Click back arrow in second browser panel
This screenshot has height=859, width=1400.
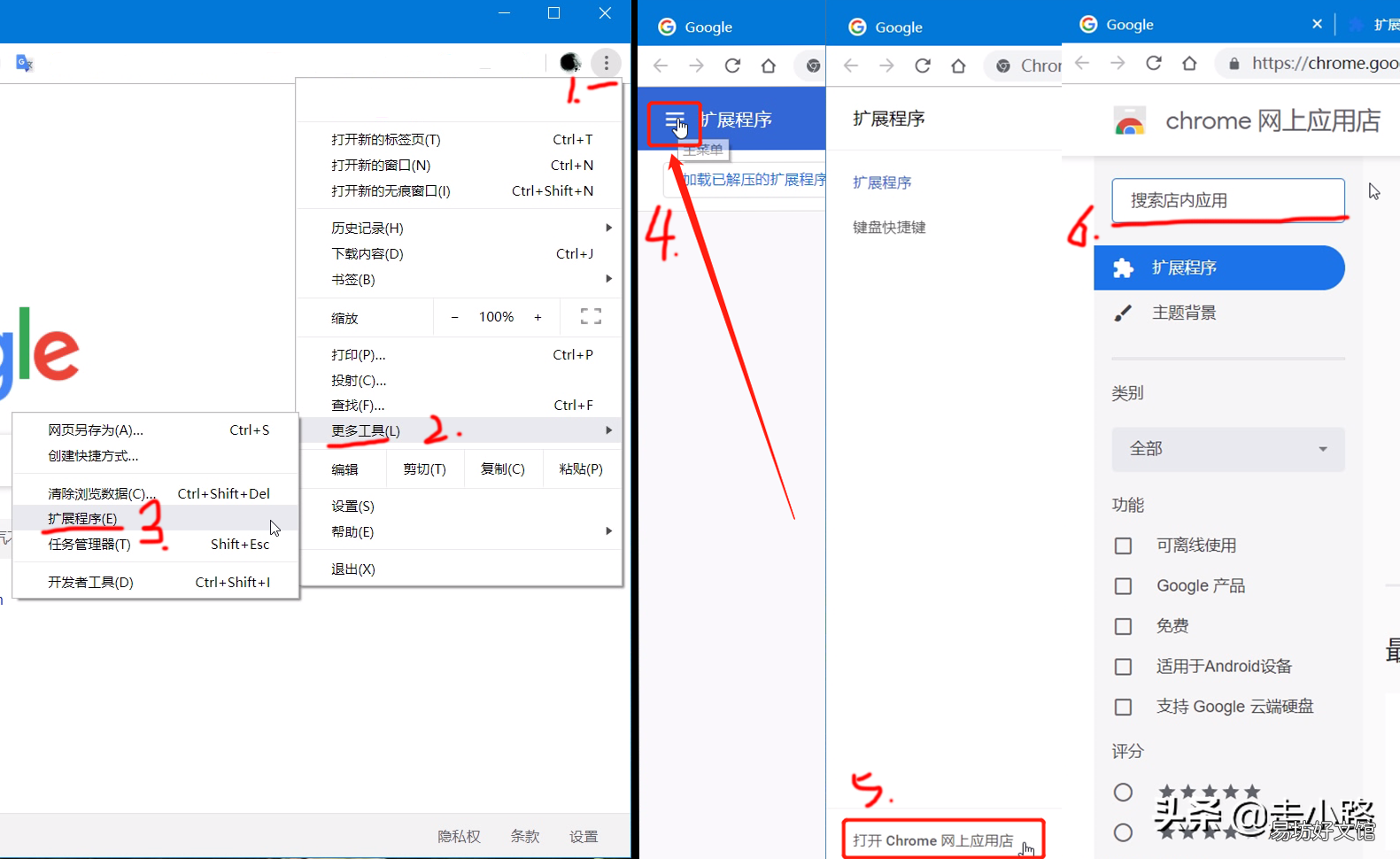click(x=661, y=66)
